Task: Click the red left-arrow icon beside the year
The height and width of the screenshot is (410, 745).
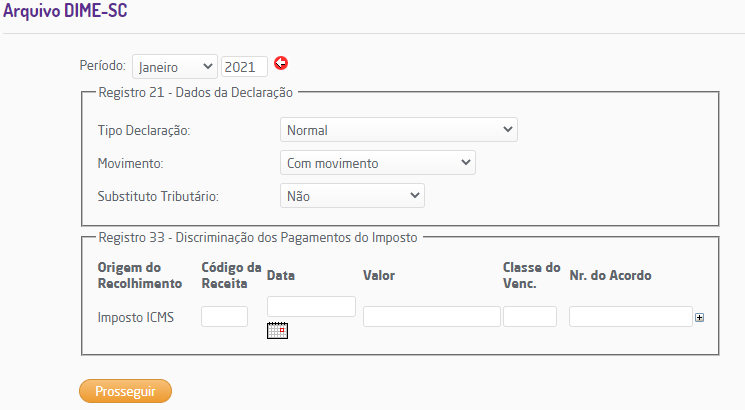Action: [x=281, y=64]
